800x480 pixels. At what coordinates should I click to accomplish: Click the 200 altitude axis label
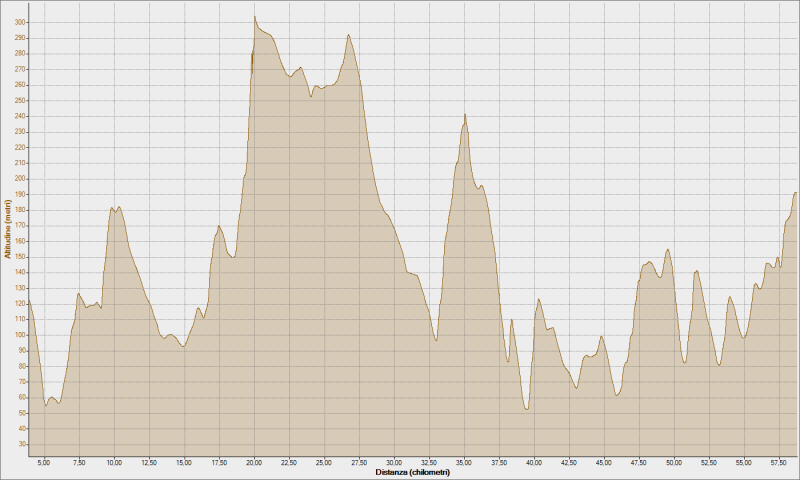pos(21,179)
